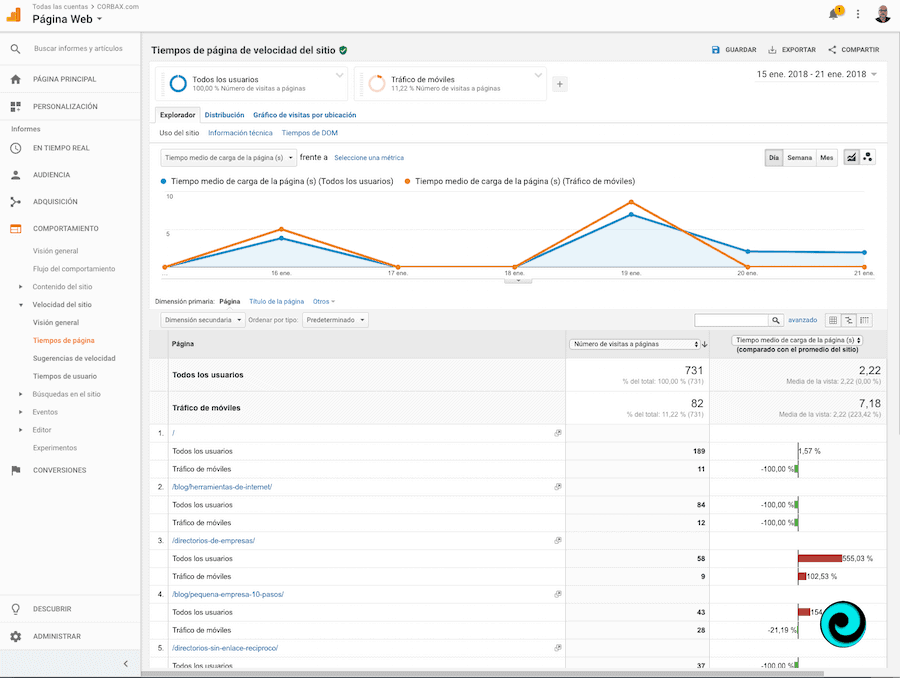The width and height of the screenshot is (900, 678).
Task: Open the Página Web account selector
Action: click(x=67, y=19)
